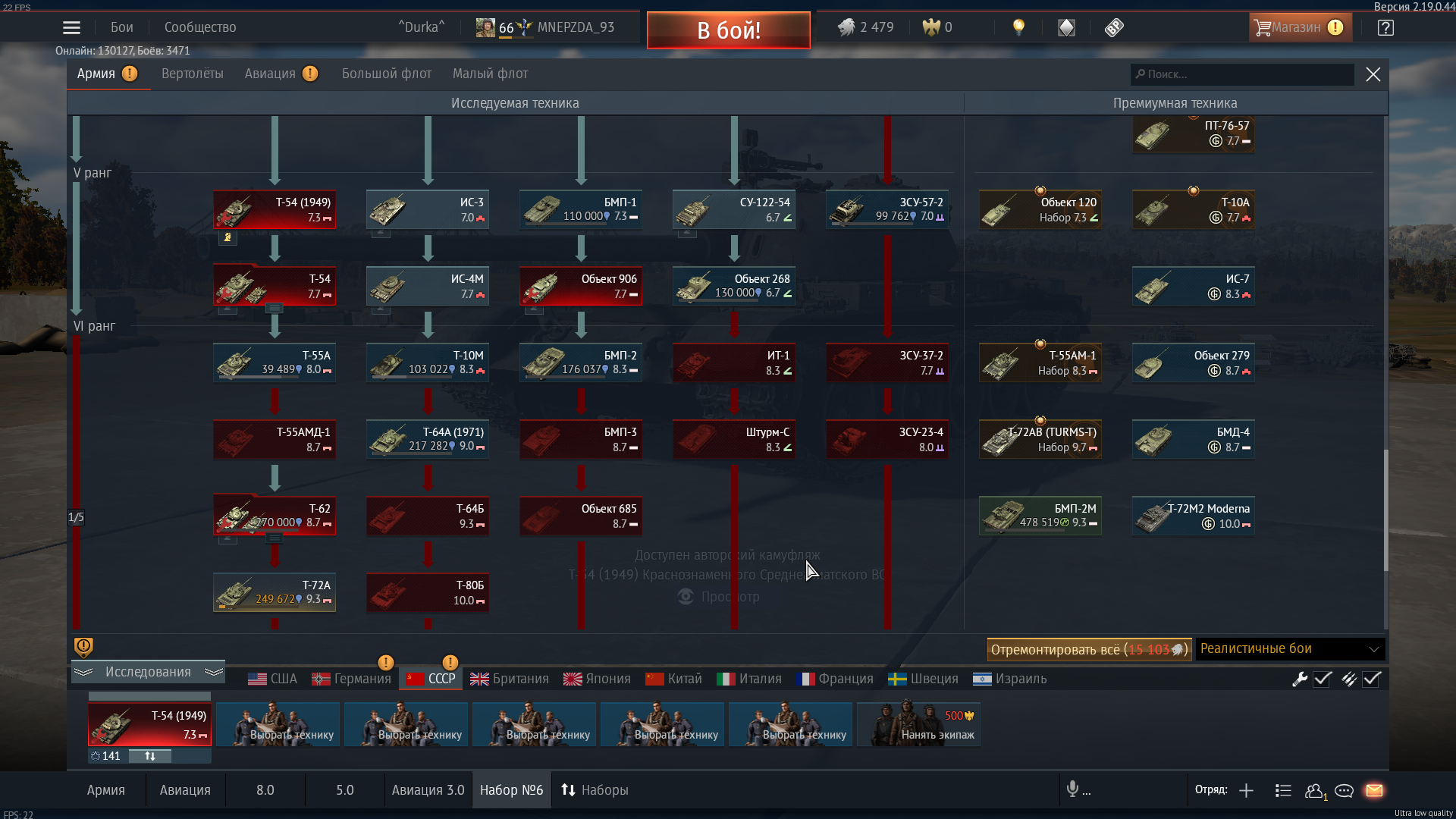Open the hamburger main menu
The width and height of the screenshot is (1456, 819).
[x=71, y=27]
